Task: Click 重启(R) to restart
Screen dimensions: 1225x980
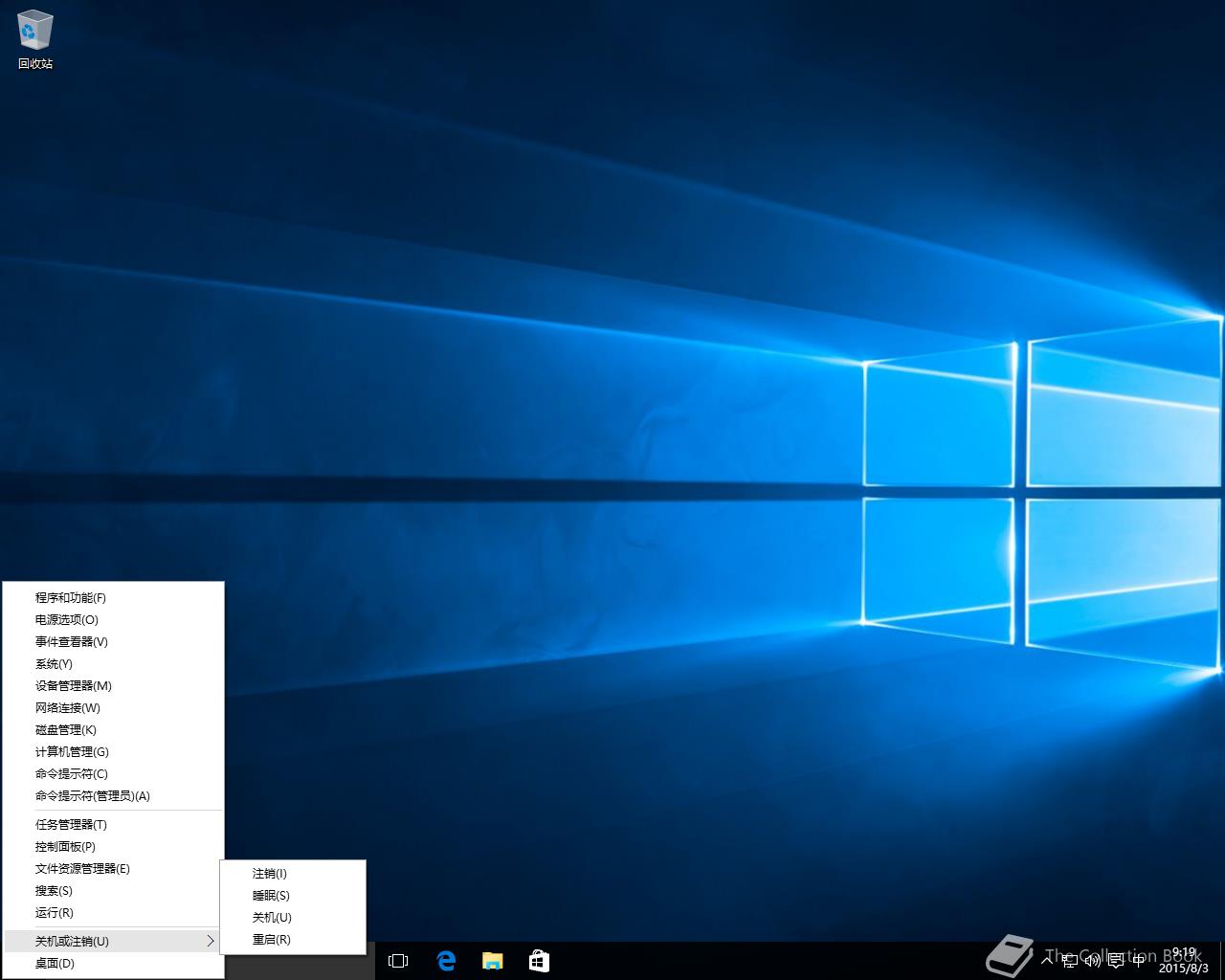Action: pyautogui.click(x=272, y=940)
